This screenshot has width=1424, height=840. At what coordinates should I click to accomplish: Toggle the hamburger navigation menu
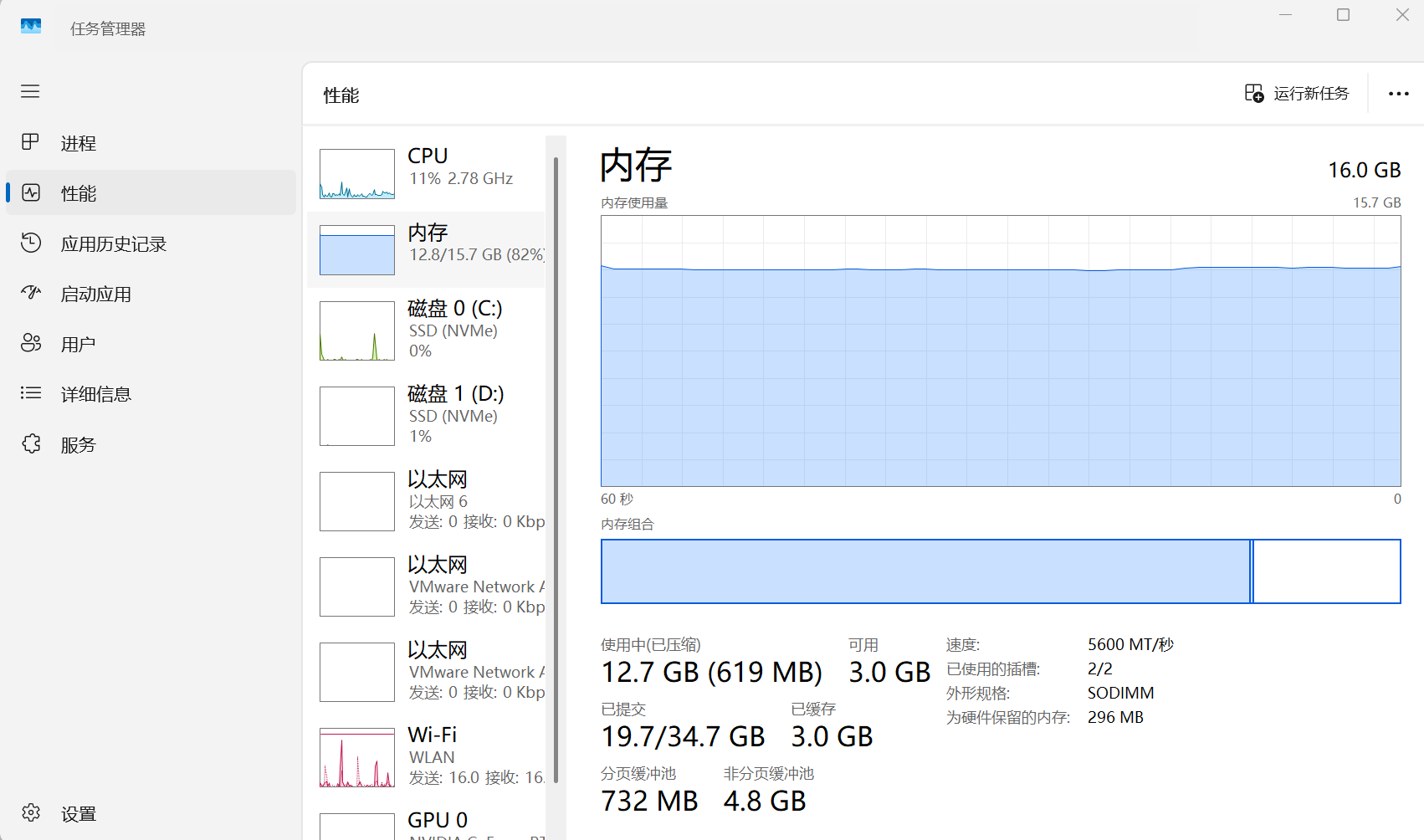(x=30, y=91)
